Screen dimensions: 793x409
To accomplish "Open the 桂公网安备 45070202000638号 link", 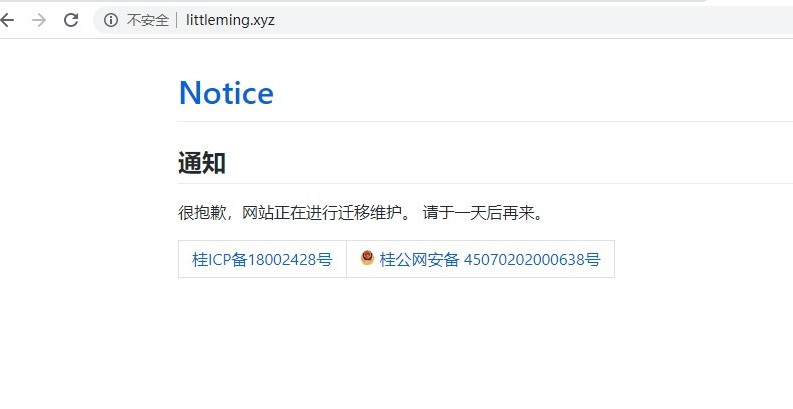I will click(490, 259).
